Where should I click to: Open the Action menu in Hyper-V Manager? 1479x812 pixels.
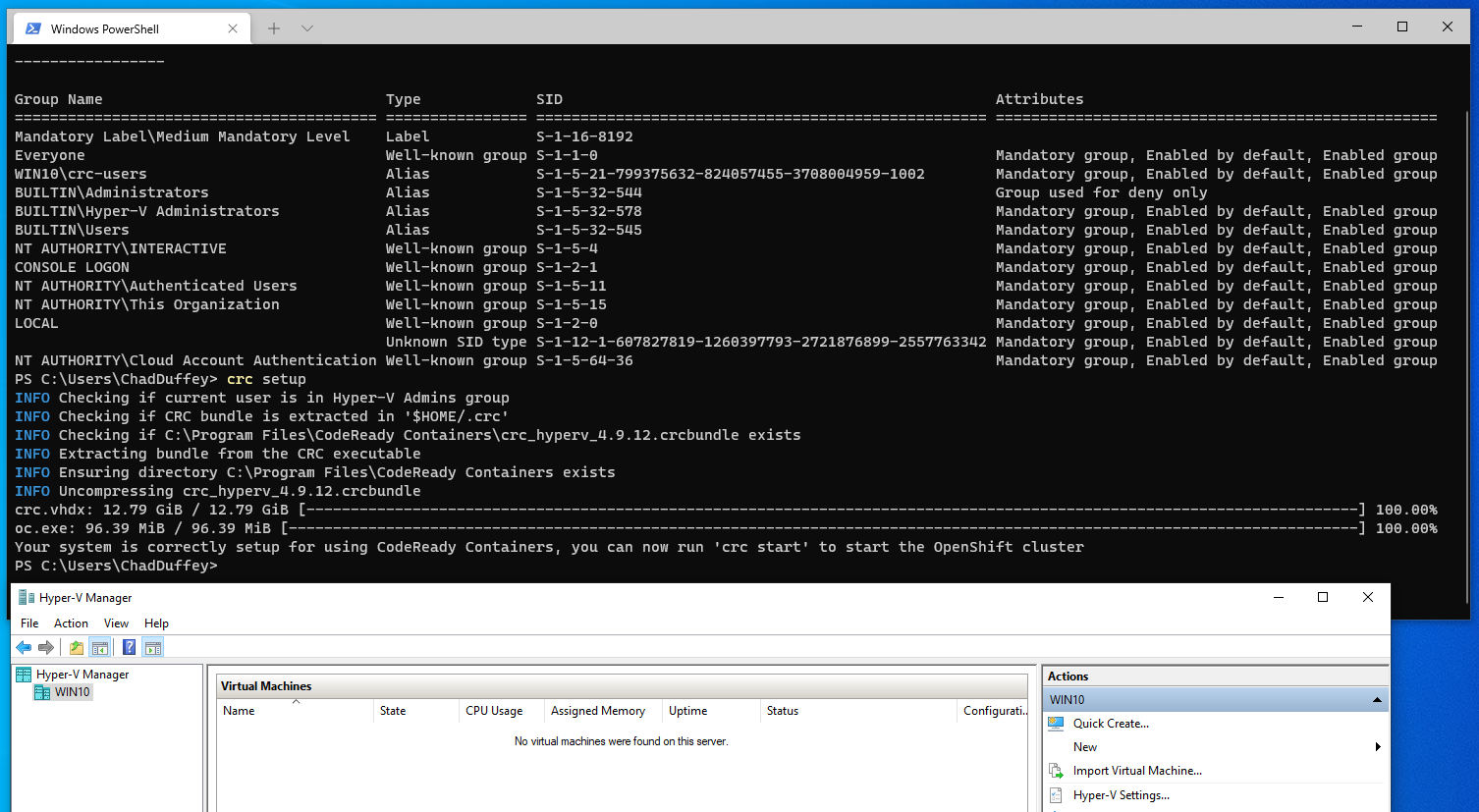point(71,623)
